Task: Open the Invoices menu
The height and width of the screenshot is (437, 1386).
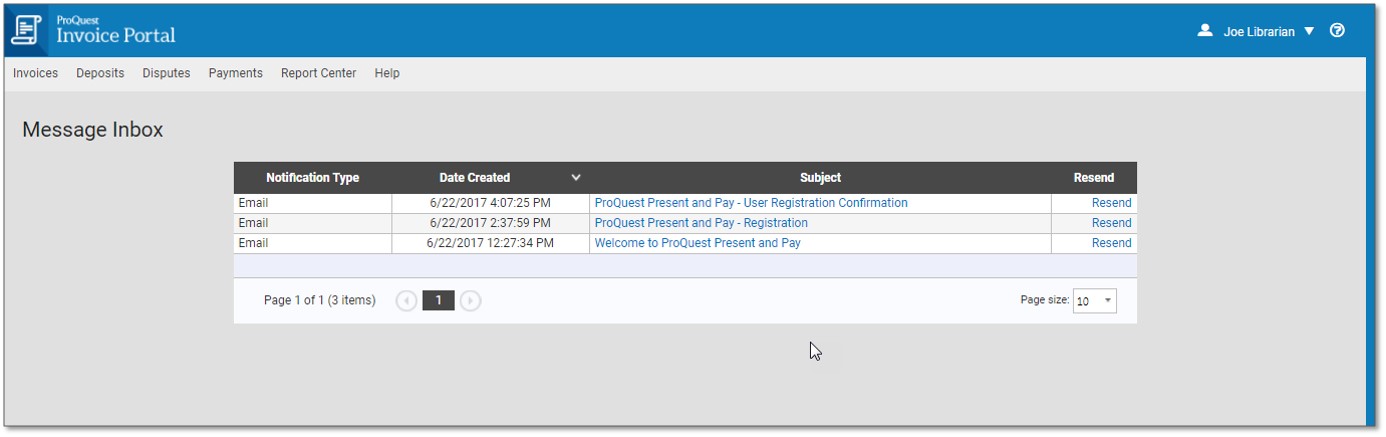Action: click(x=35, y=73)
